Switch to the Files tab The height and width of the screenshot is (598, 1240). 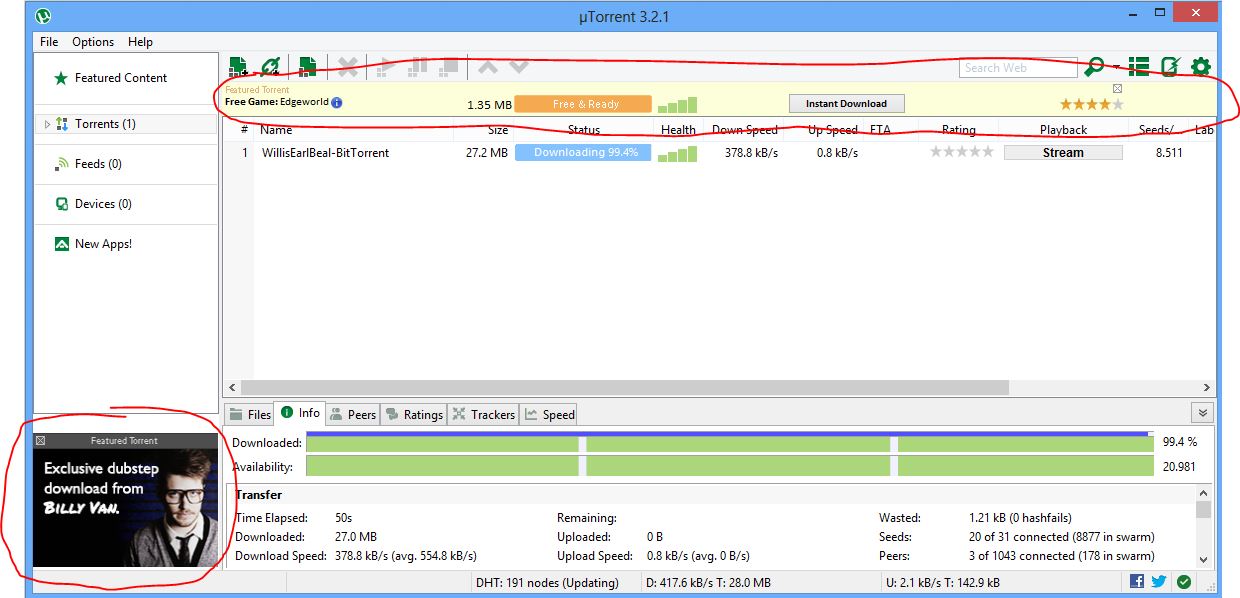(250, 414)
